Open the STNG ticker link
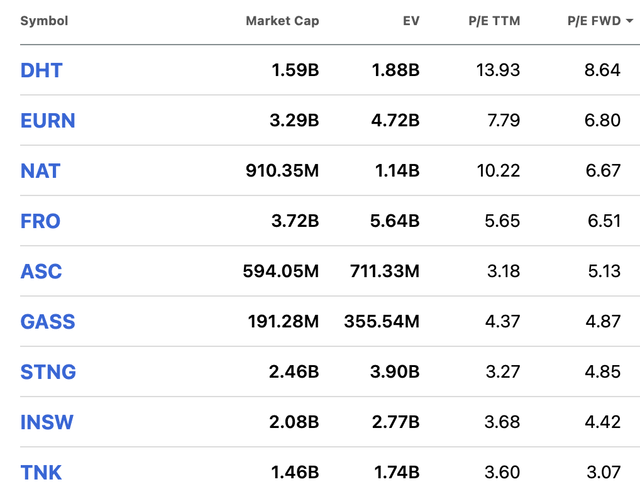 tap(48, 372)
